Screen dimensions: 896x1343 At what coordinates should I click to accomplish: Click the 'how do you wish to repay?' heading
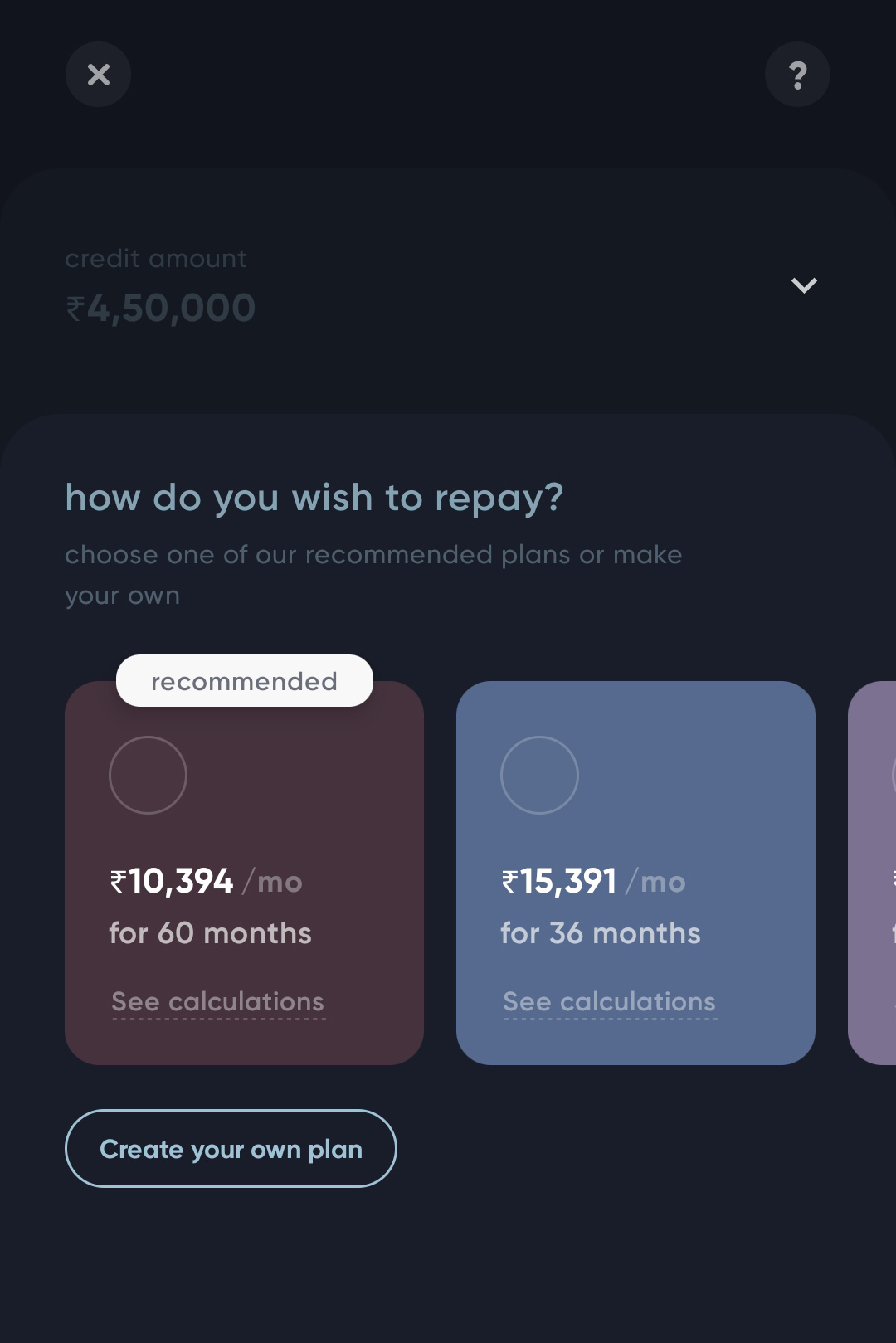coord(314,497)
